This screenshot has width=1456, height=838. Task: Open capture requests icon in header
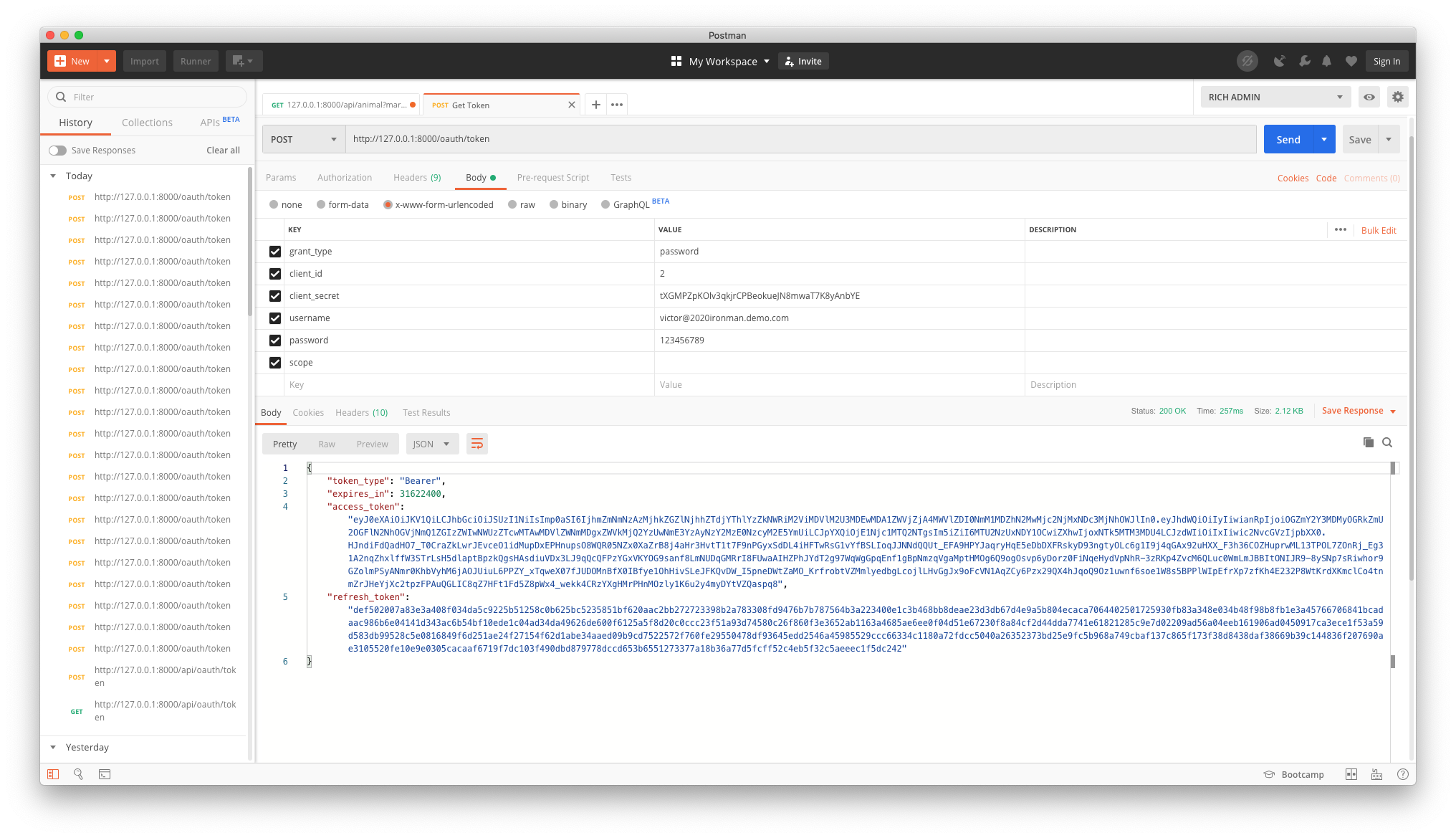tap(1279, 61)
